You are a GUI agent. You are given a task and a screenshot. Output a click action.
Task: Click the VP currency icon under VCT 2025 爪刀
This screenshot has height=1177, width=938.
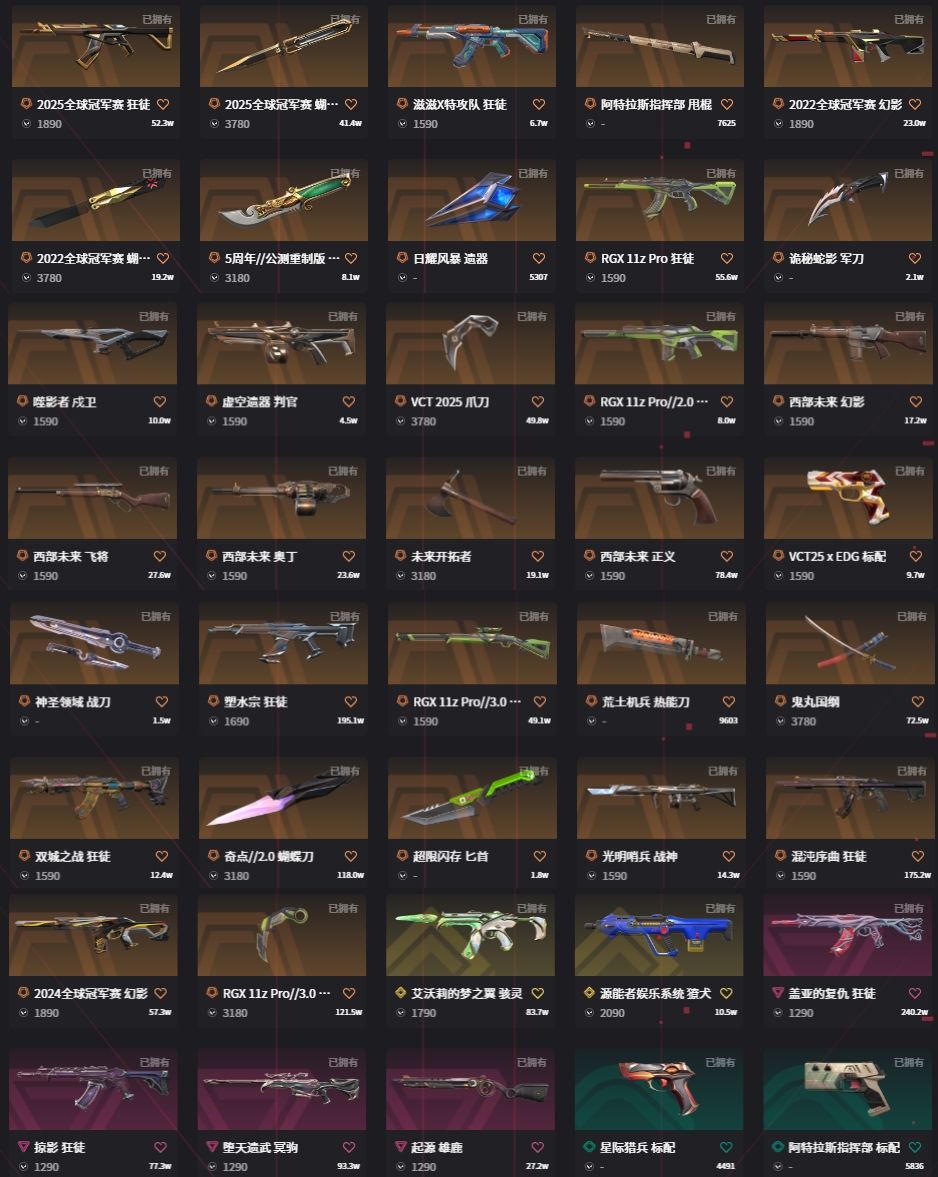(401, 422)
